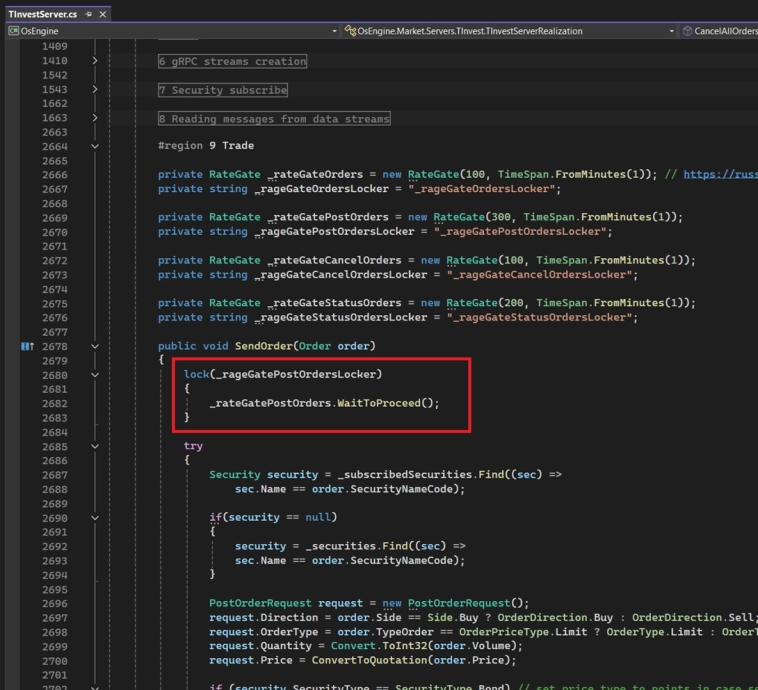Collapse the SendOrder method body
Screen dimensions: 758x690
95,346
